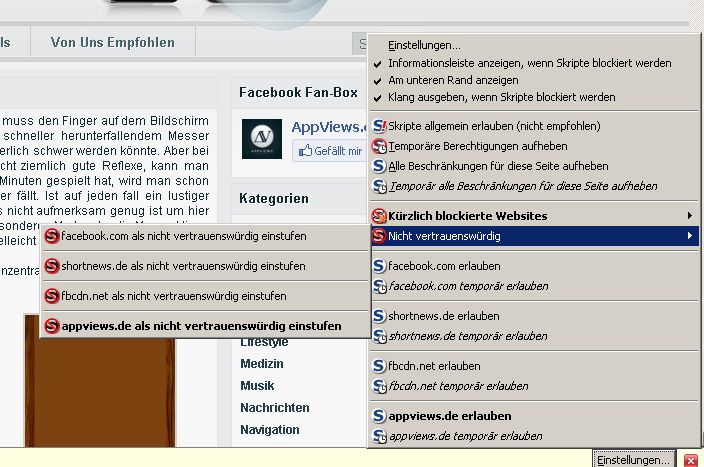Click the icon beside 'appviews.de temporär erlauben'

tap(379, 436)
